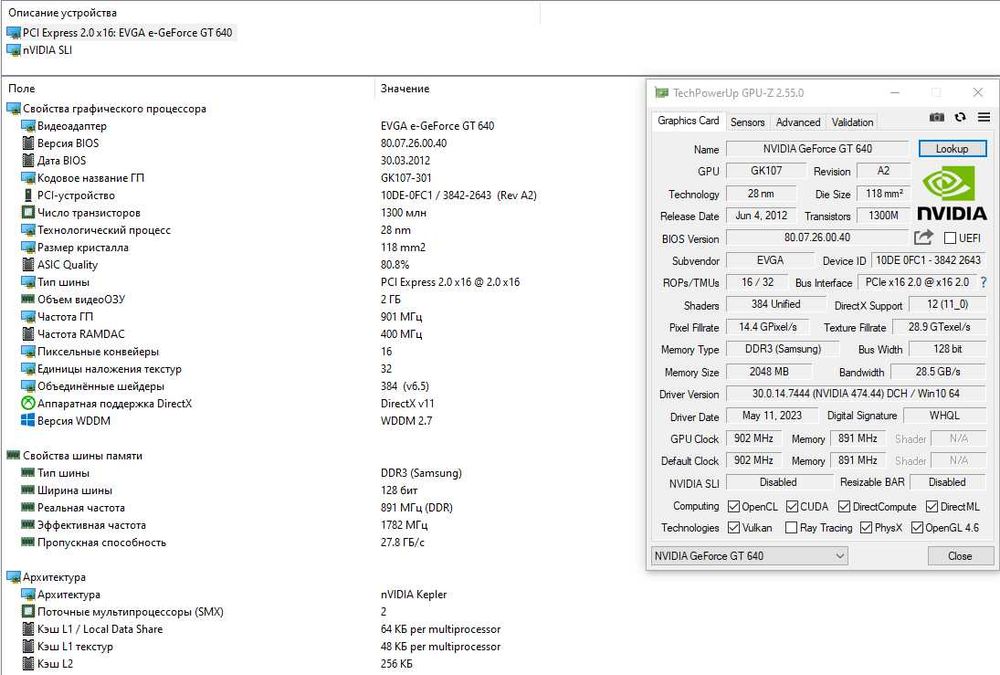Screen dimensions: 1000x675
Task: Click GPU-Z title bar app icon
Action: [x=661, y=93]
